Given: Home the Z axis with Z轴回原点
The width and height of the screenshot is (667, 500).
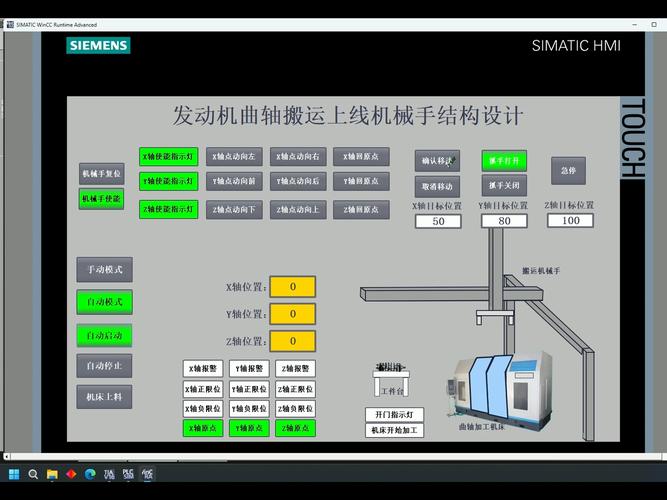Looking at the screenshot, I should pyautogui.click(x=361, y=210).
